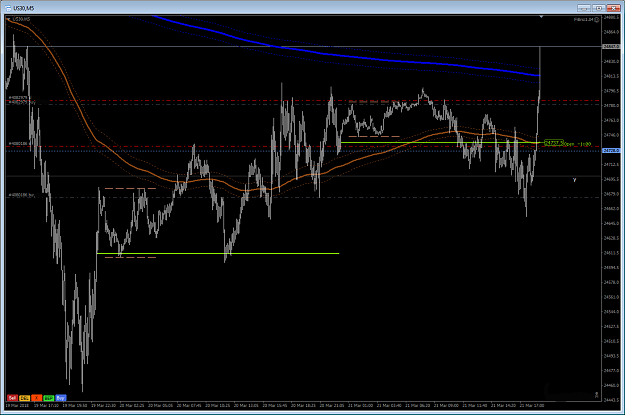625x415 pixels.
Task: Click the blue Buy button
Action: click(61, 398)
